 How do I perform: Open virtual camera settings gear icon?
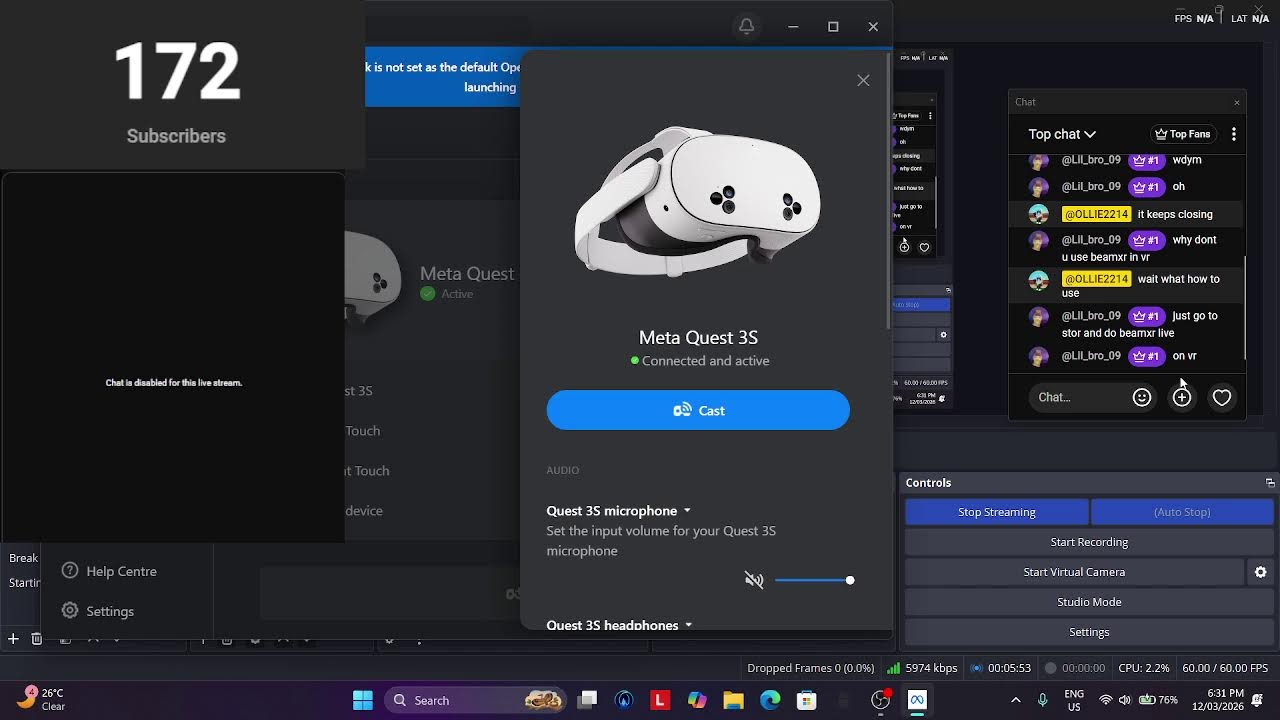[x=1260, y=572]
